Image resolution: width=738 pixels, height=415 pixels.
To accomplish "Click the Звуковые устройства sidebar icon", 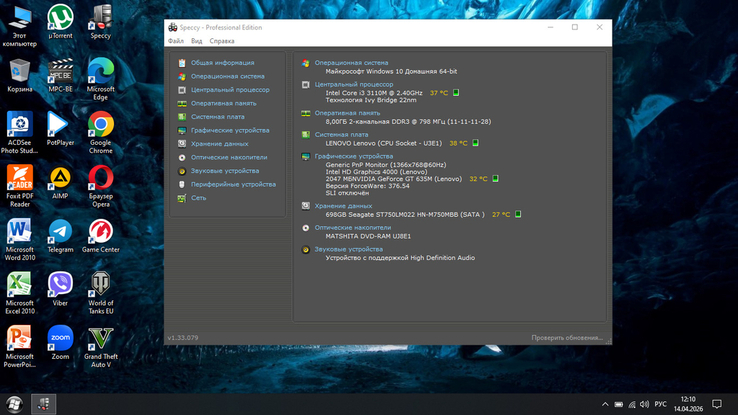I will coord(182,171).
